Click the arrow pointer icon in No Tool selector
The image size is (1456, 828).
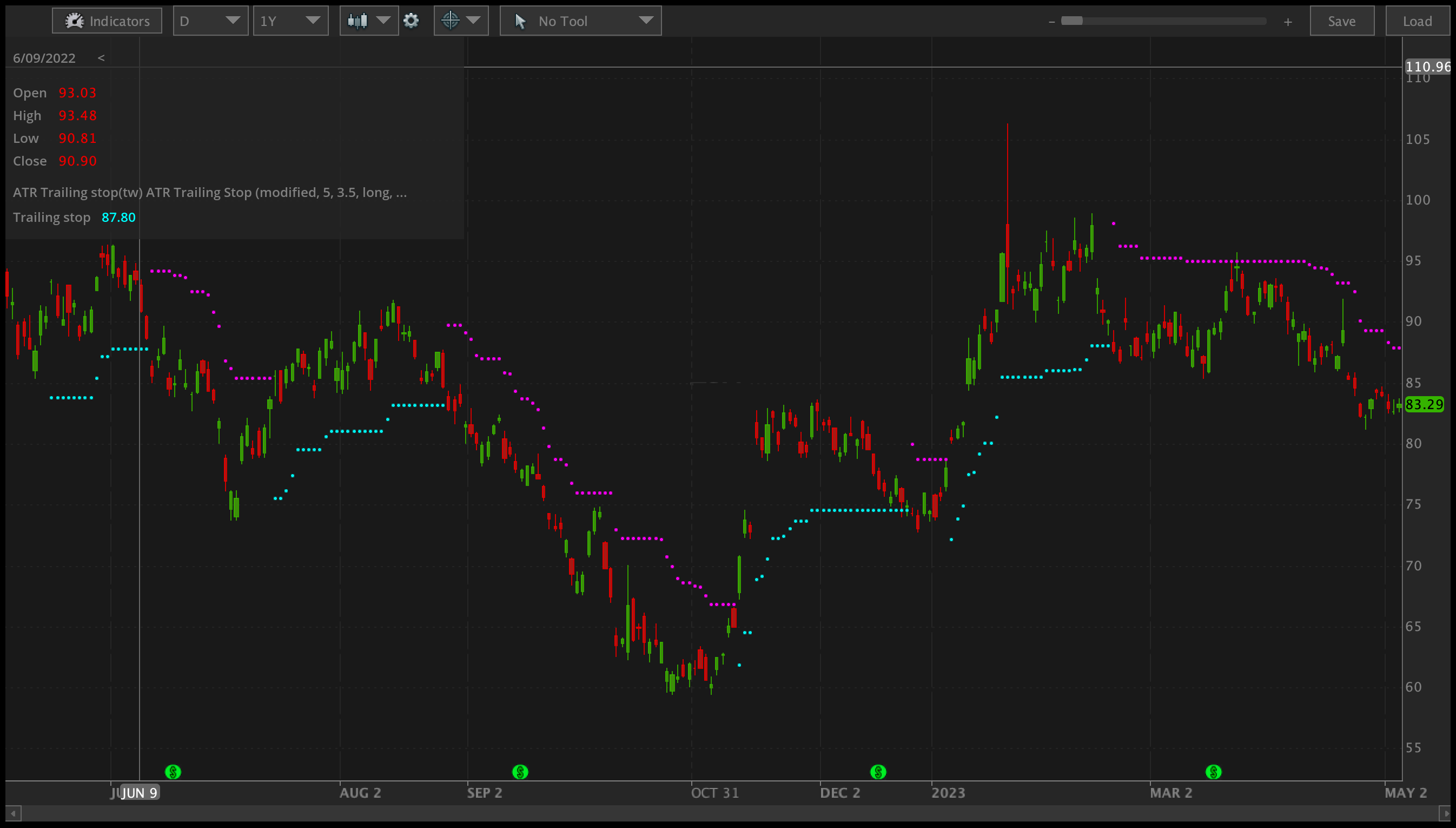point(520,21)
